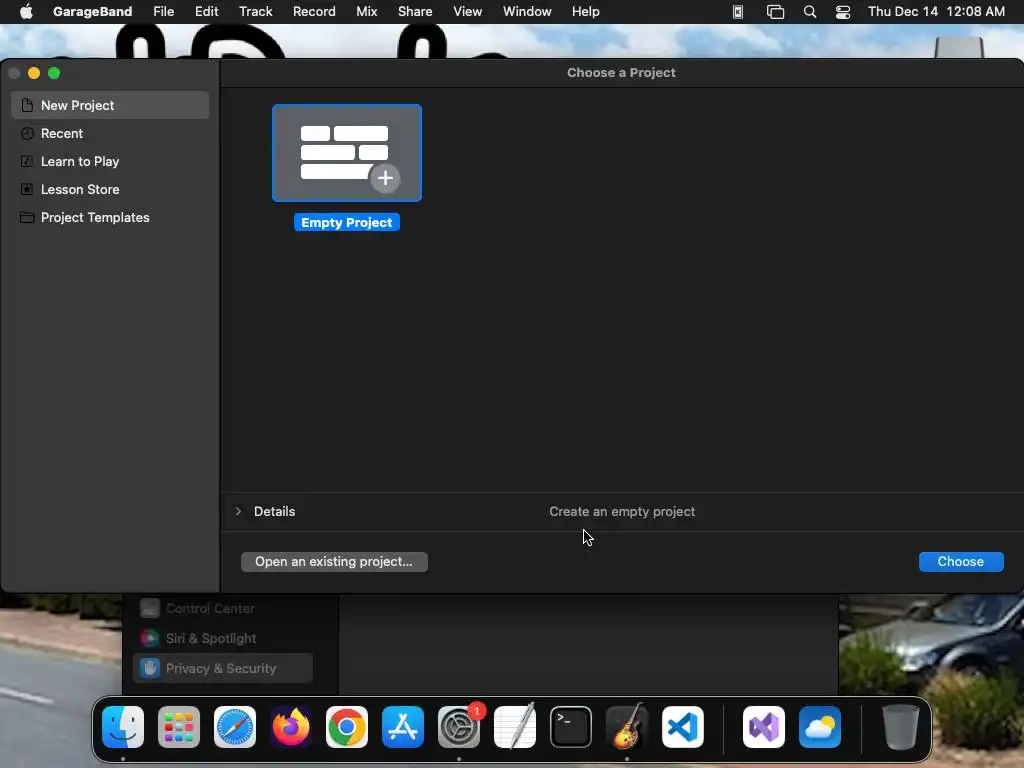This screenshot has height=768, width=1024.
Task: Select Siri & Spotlight in System Settings window
Action: (x=223, y=638)
